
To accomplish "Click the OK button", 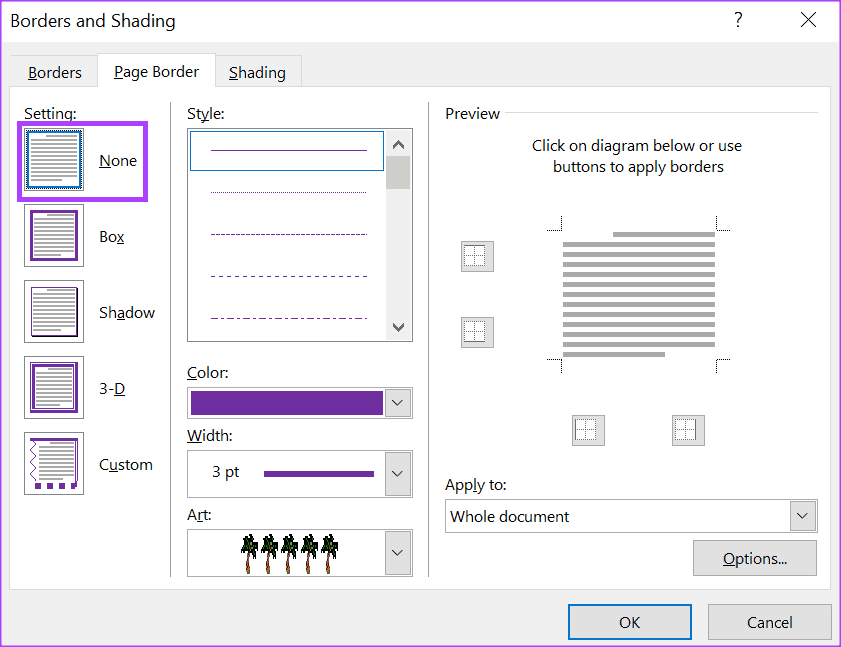I will coord(629,622).
